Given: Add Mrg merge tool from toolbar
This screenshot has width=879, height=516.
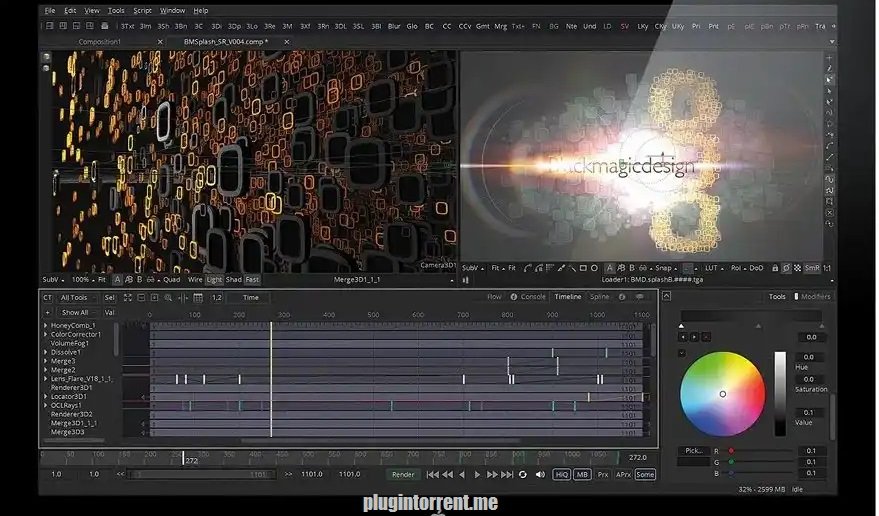Looking at the screenshot, I should point(501,26).
